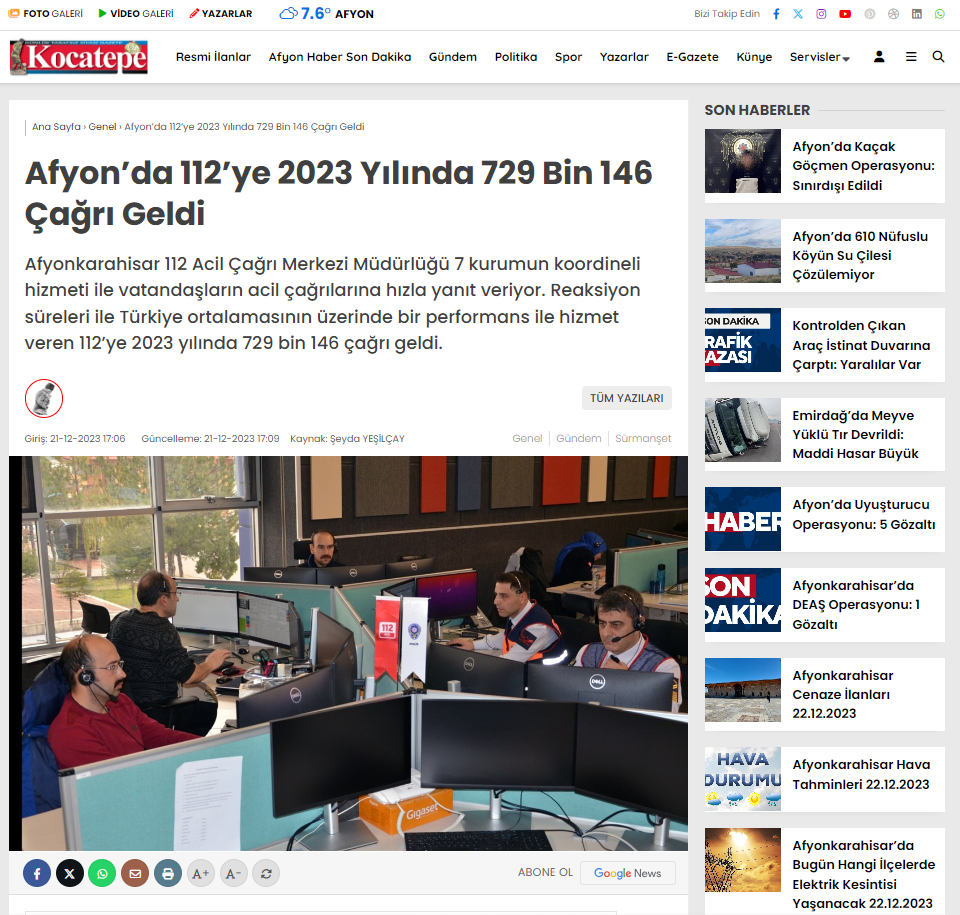Open Afyonkarahisar Cenaze İlanları 22.12.2023

[x=842, y=695]
